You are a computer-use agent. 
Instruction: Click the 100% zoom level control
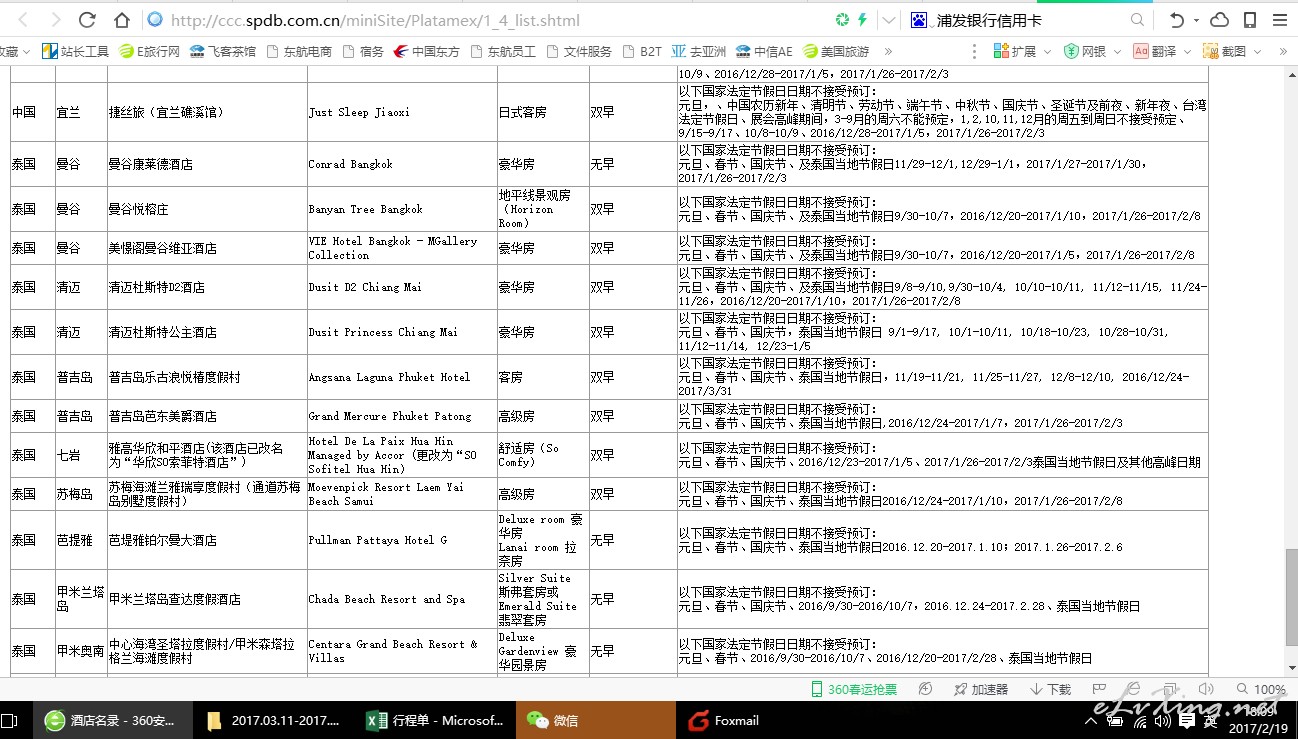pyautogui.click(x=1262, y=689)
